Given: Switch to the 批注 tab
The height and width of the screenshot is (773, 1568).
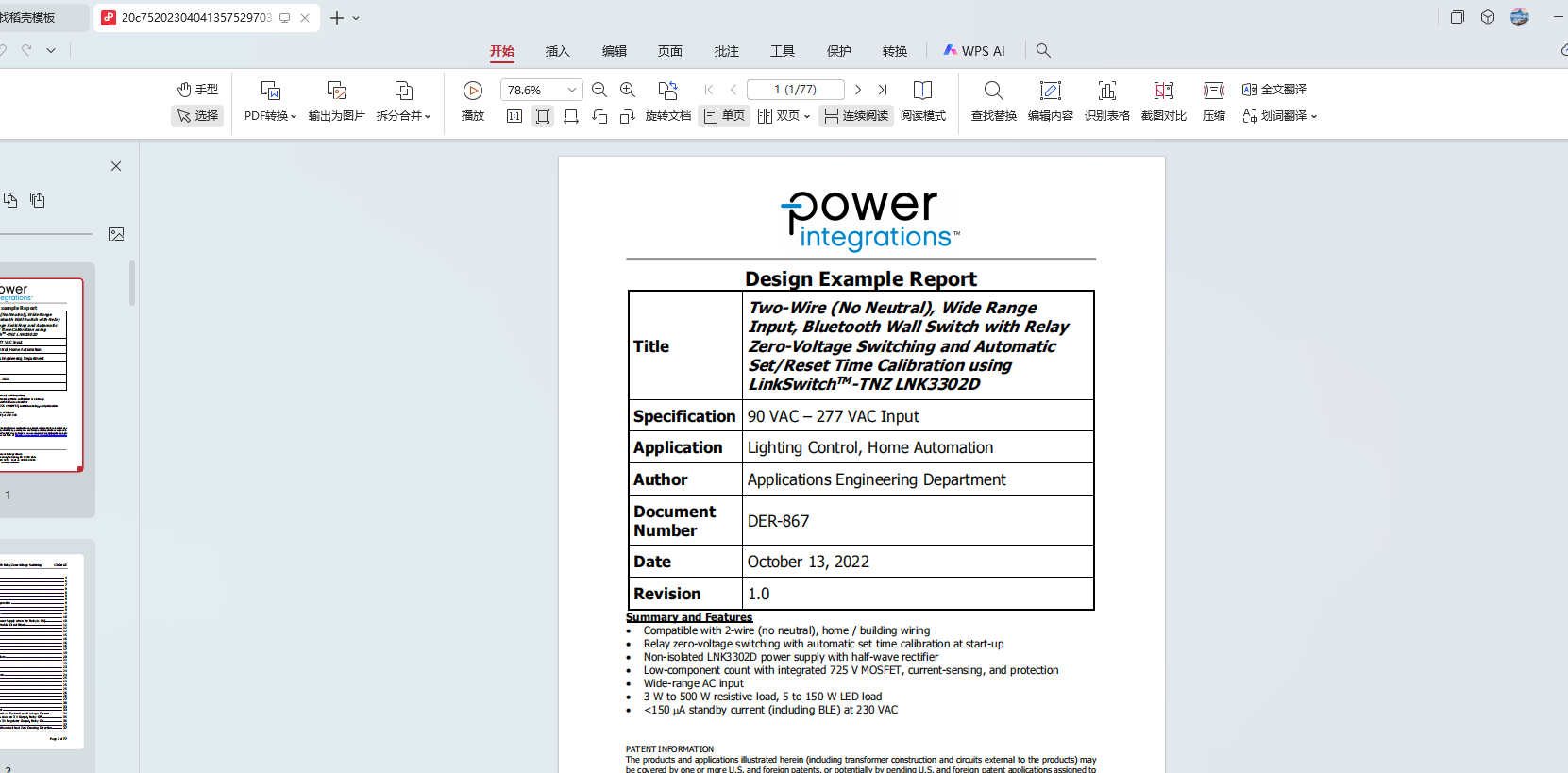Looking at the screenshot, I should pos(727,51).
